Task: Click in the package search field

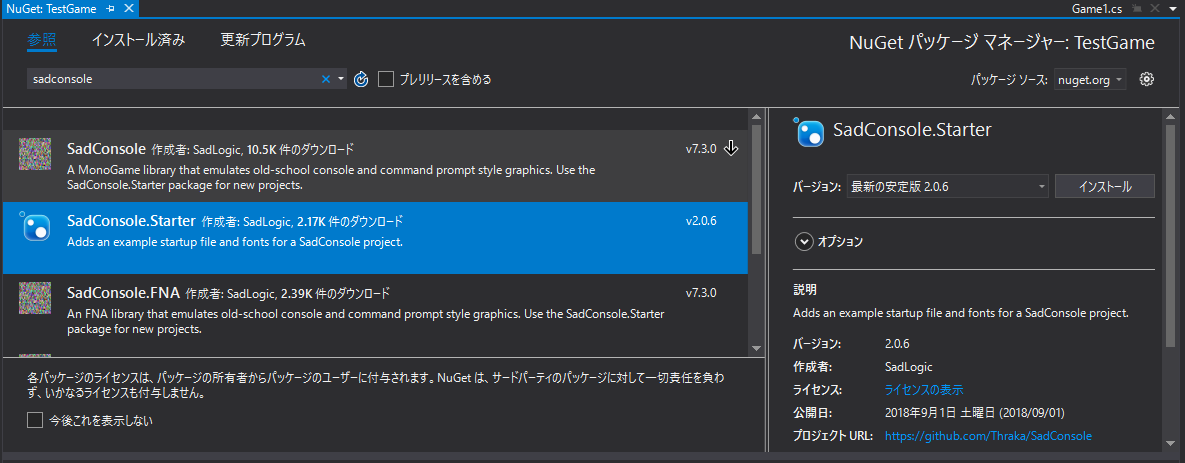Action: click(x=174, y=79)
